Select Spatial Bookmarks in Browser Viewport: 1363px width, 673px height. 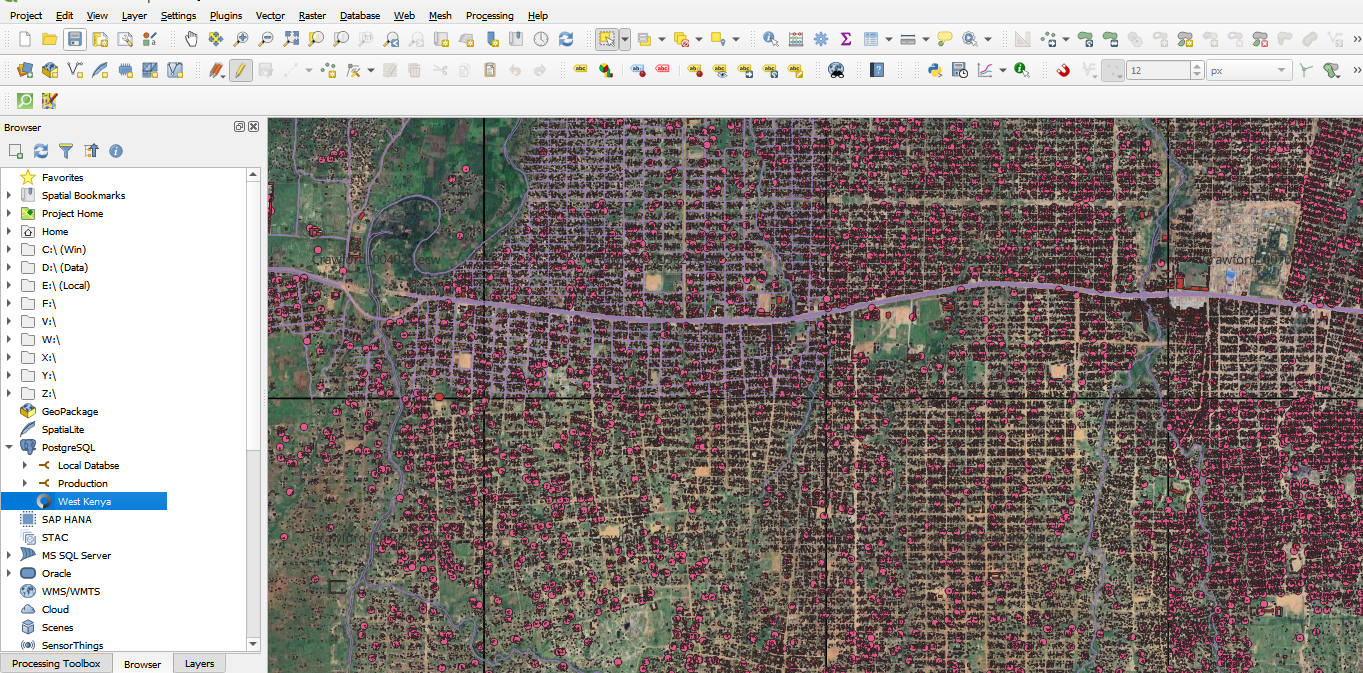click(83, 196)
